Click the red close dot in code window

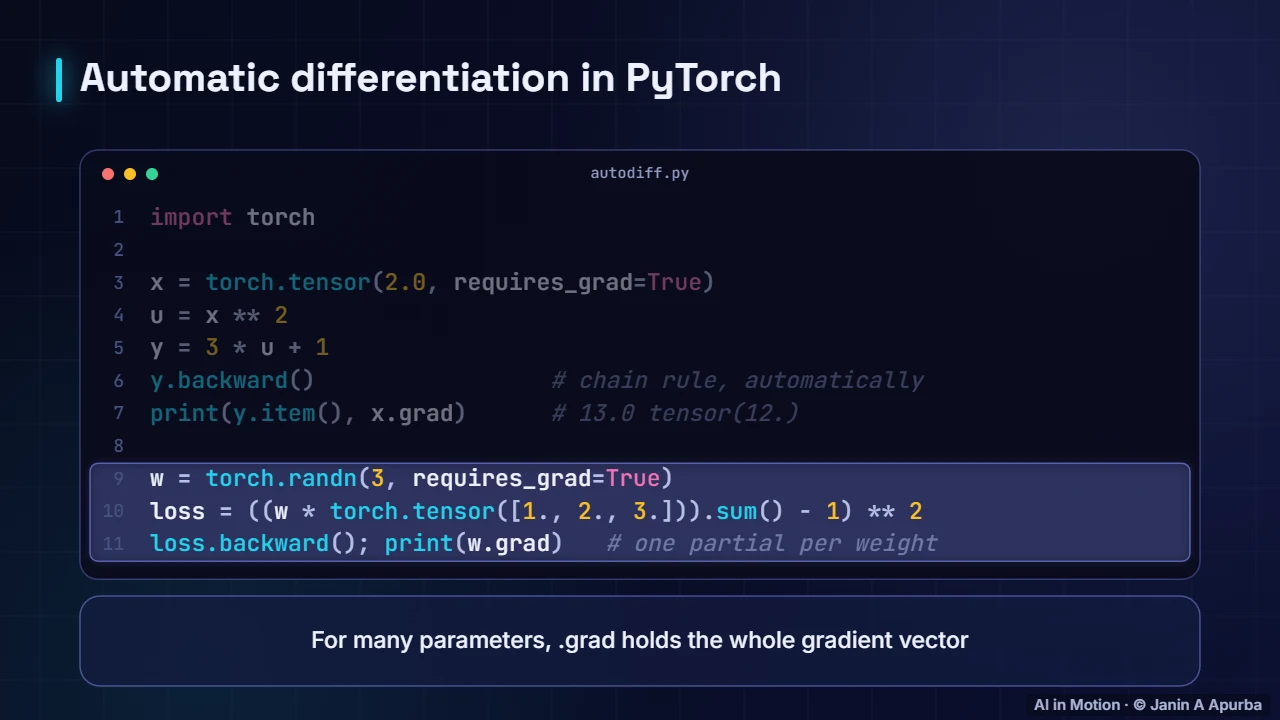[x=108, y=174]
